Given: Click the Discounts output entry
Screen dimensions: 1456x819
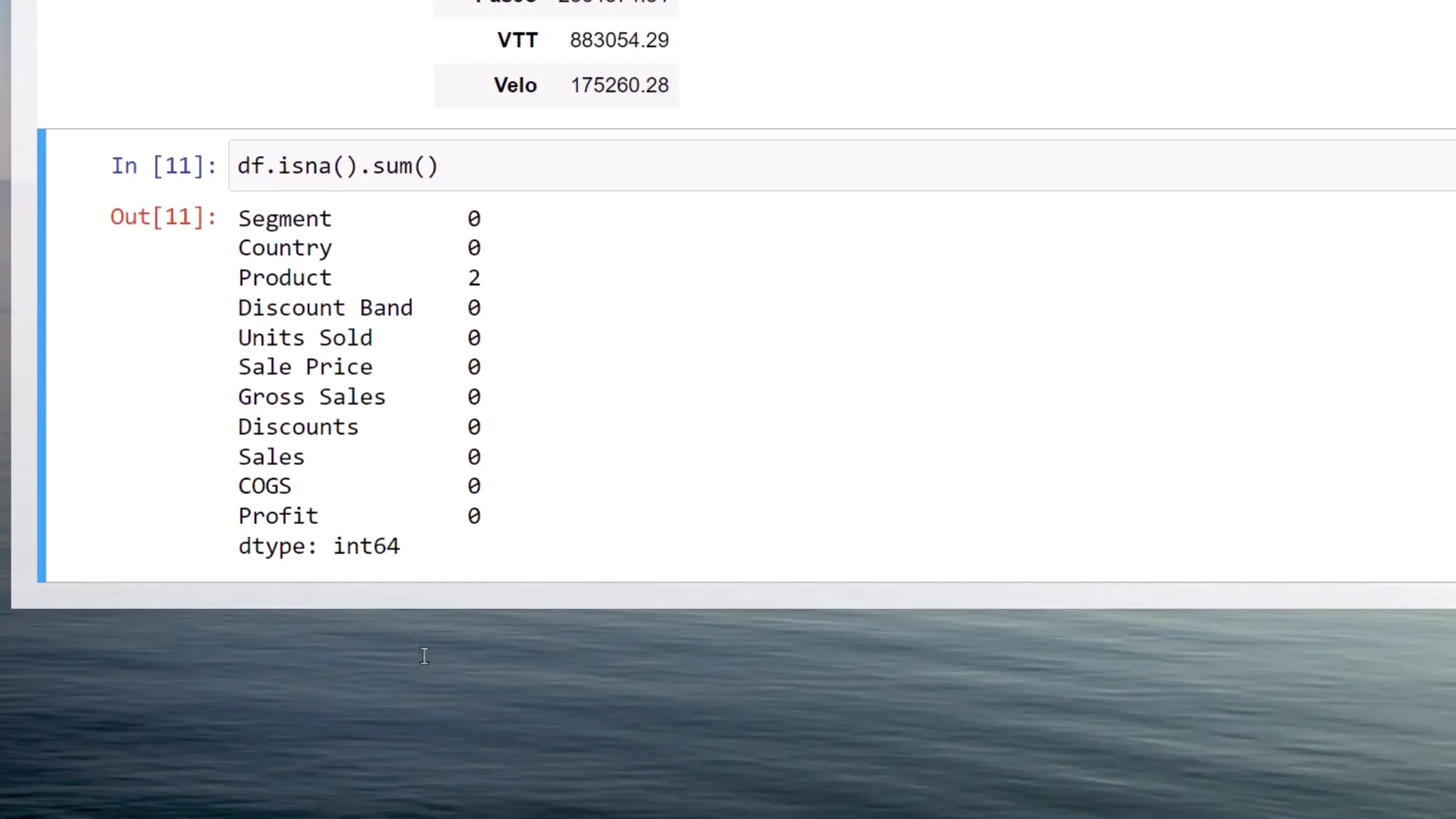Looking at the screenshot, I should [298, 426].
